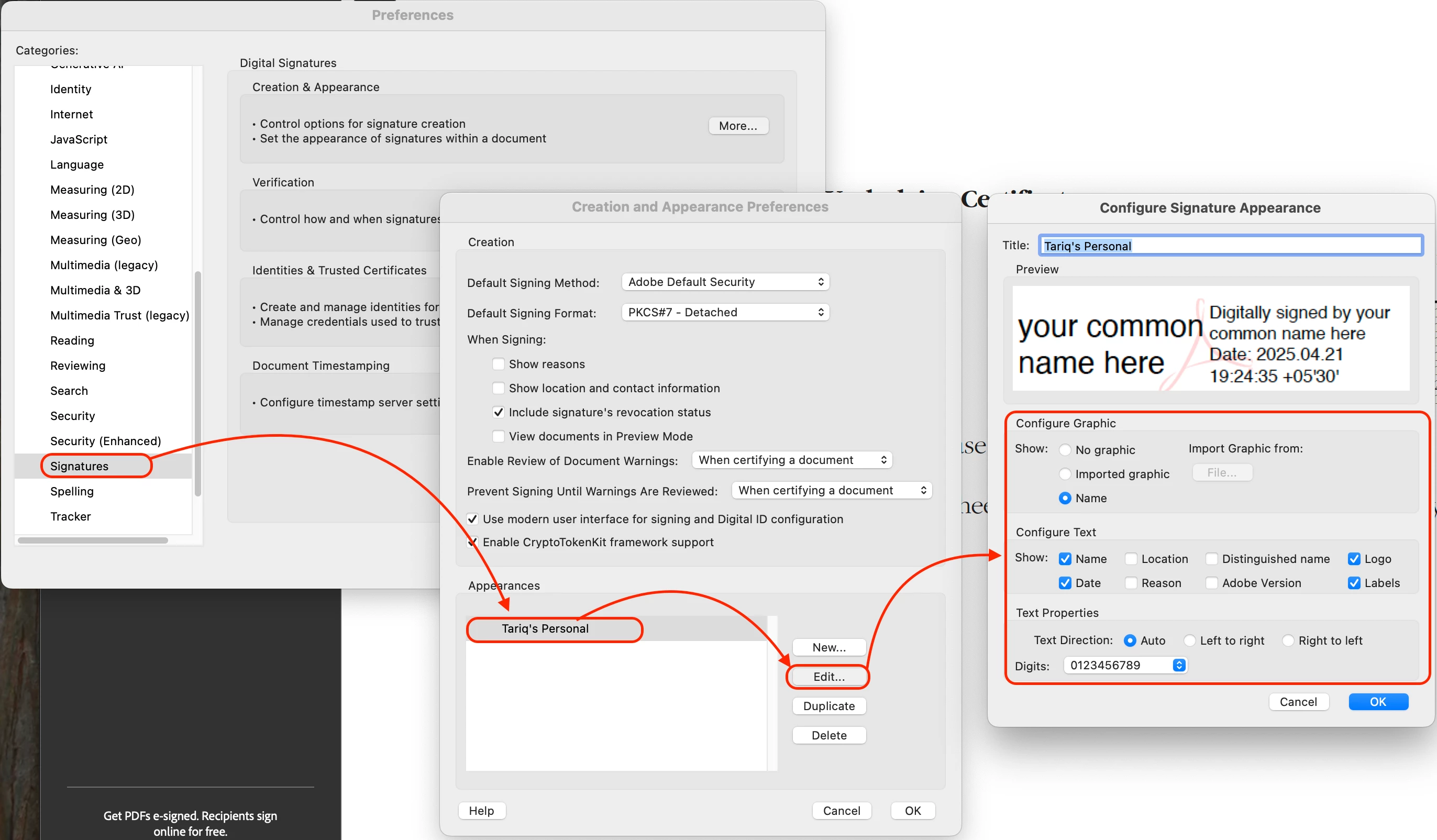Uncheck the Logo checkbox
Image resolution: width=1437 pixels, height=840 pixels.
pos(1354,559)
